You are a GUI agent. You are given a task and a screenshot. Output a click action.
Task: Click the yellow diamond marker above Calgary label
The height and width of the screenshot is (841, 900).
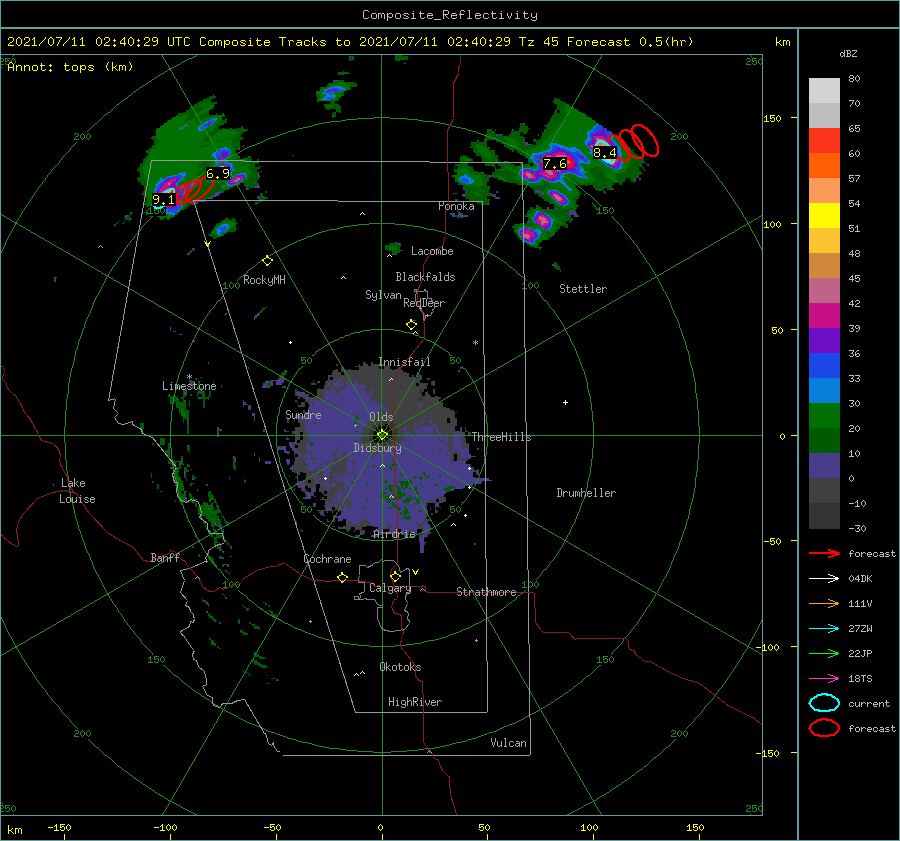pos(395,576)
